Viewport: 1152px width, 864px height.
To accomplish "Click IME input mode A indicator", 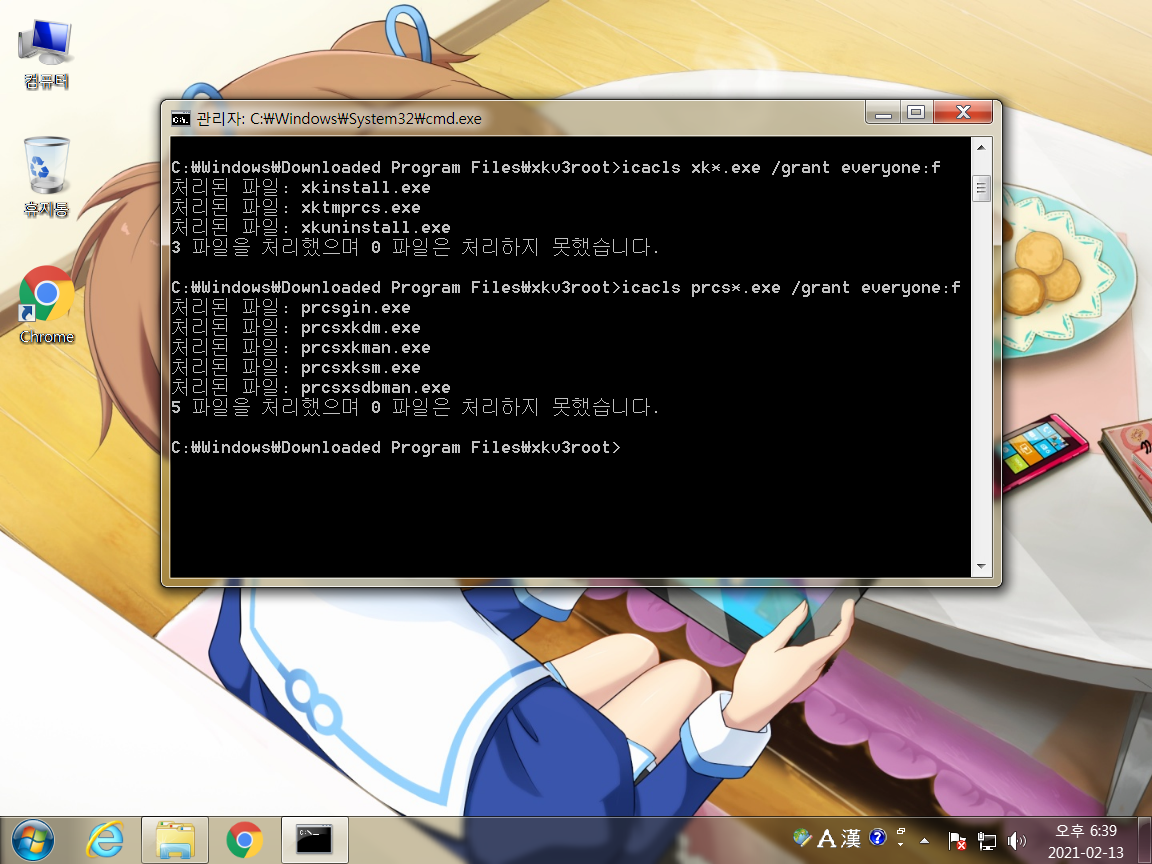I will pyautogui.click(x=827, y=838).
